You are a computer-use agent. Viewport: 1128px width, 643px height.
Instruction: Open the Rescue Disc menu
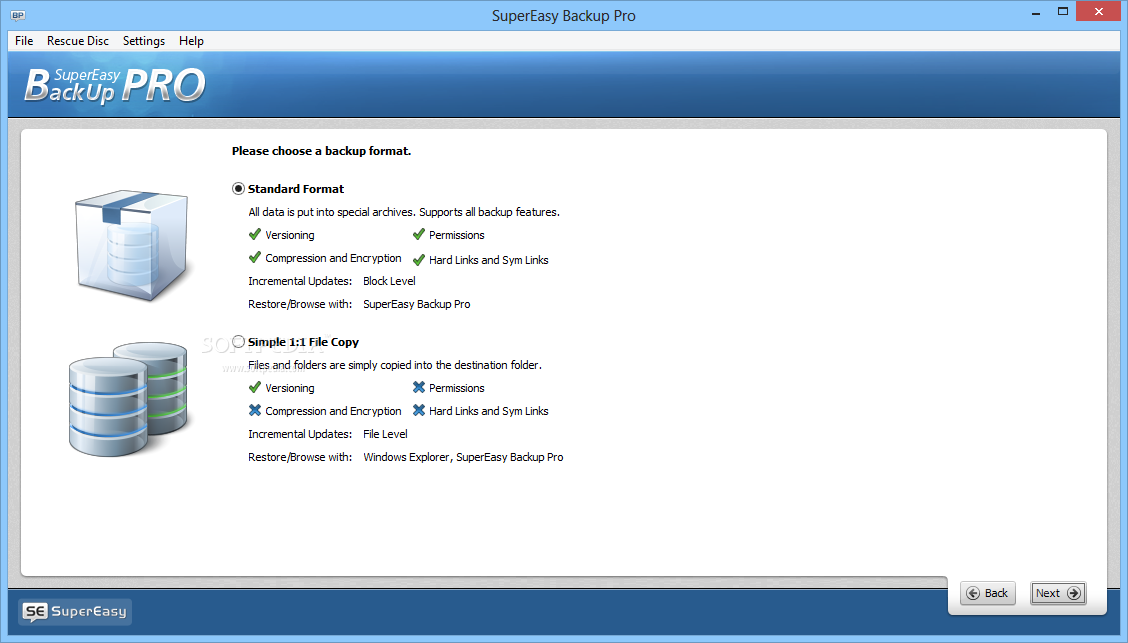78,41
